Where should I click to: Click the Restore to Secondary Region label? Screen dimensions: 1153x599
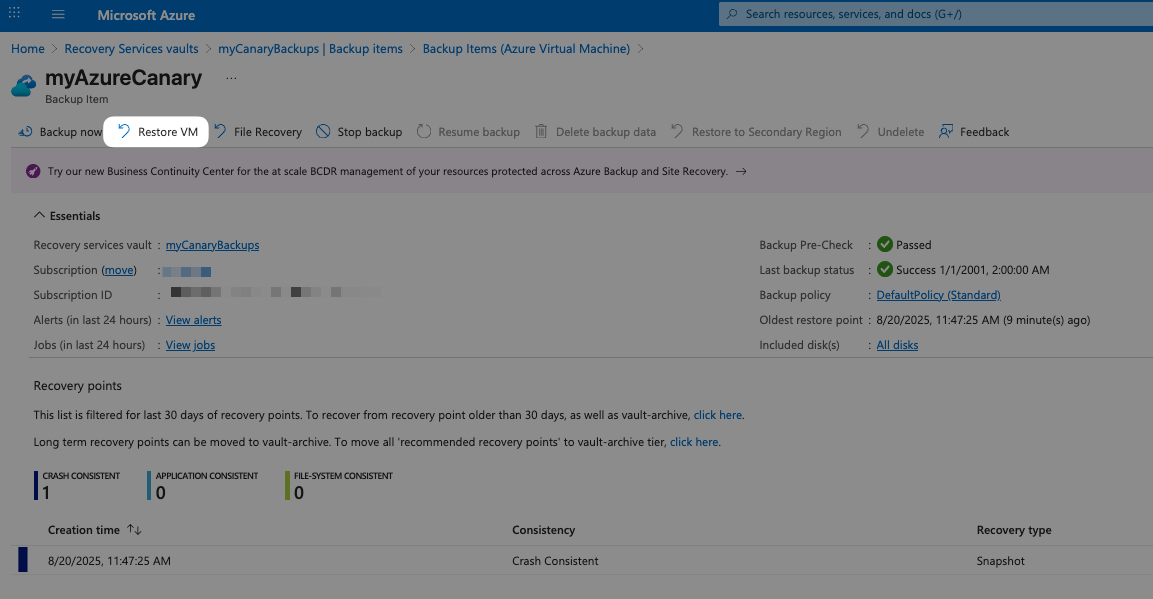(766, 132)
